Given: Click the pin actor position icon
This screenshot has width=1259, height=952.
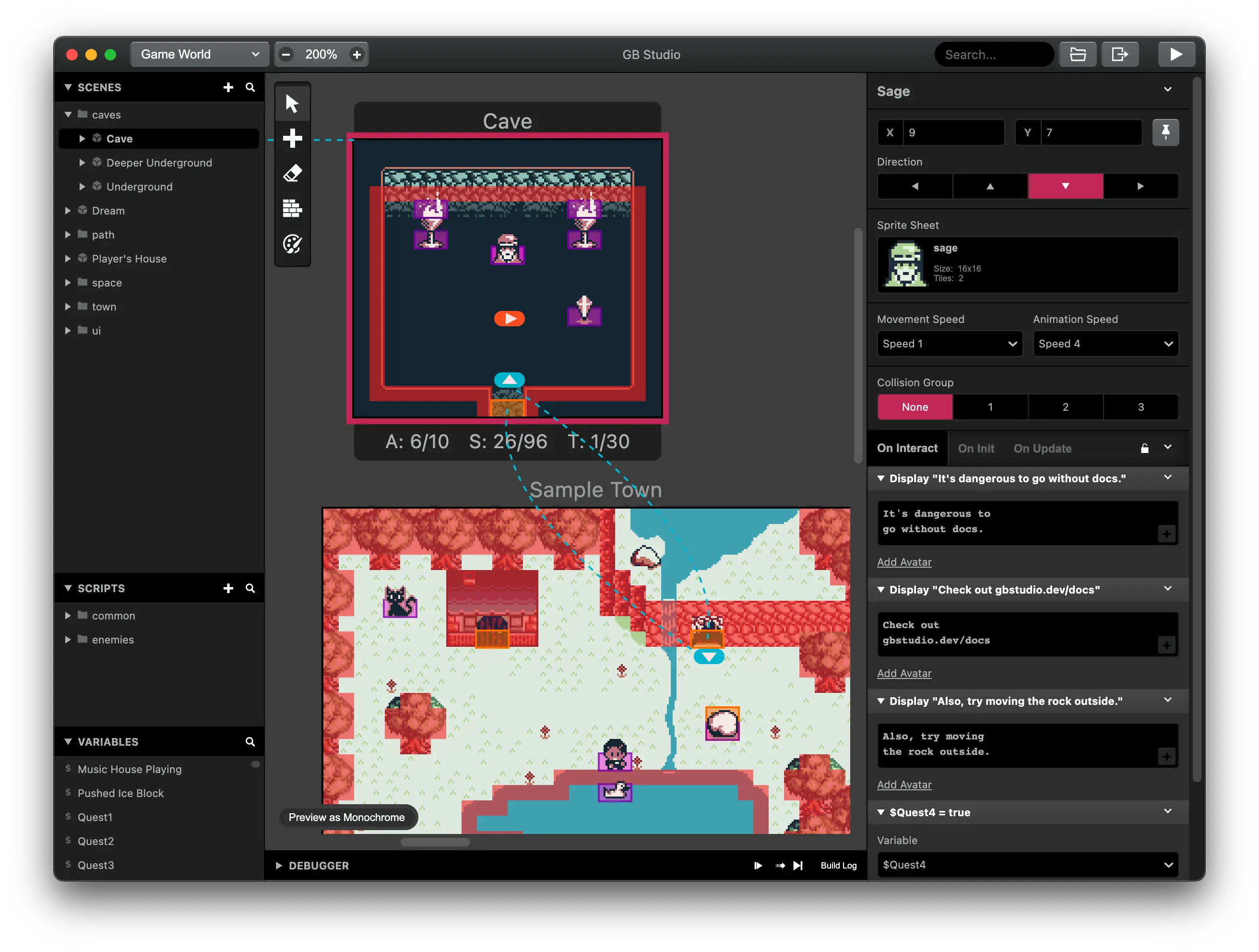Looking at the screenshot, I should [1165, 132].
